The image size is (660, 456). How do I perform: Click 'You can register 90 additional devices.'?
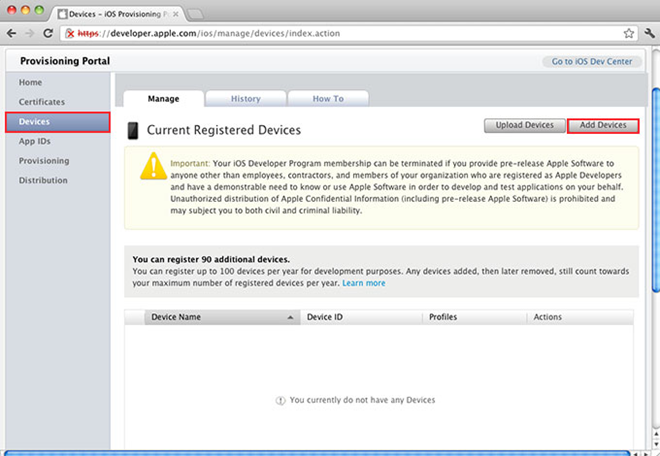[211, 260]
